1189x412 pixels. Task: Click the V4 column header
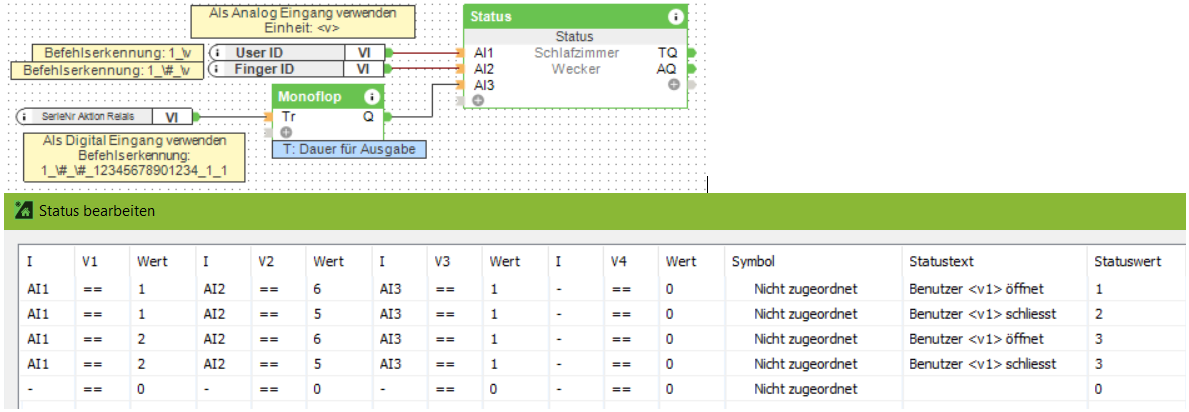pyautogui.click(x=631, y=262)
